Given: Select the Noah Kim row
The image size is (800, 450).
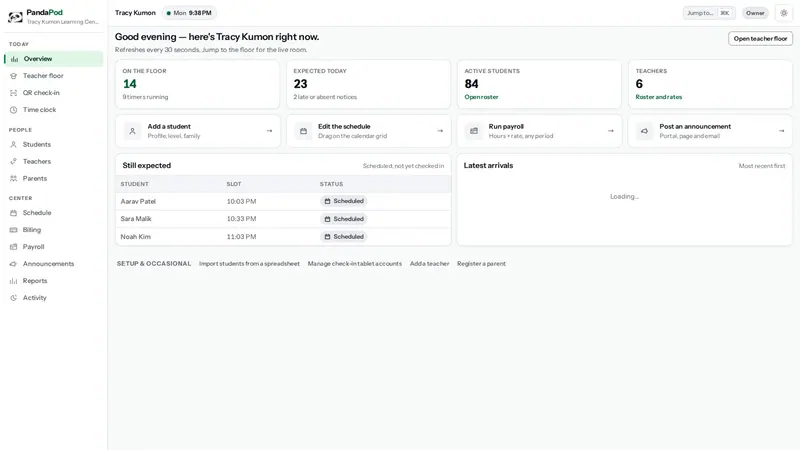Looking at the screenshot, I should point(284,237).
